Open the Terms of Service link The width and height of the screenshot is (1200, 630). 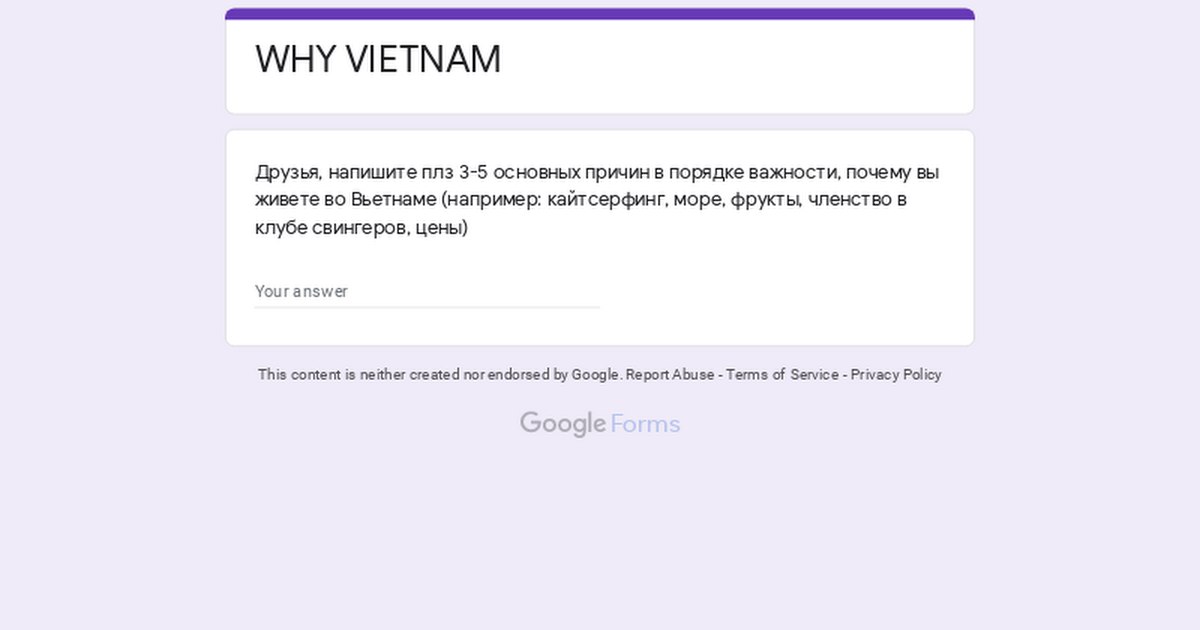point(782,375)
